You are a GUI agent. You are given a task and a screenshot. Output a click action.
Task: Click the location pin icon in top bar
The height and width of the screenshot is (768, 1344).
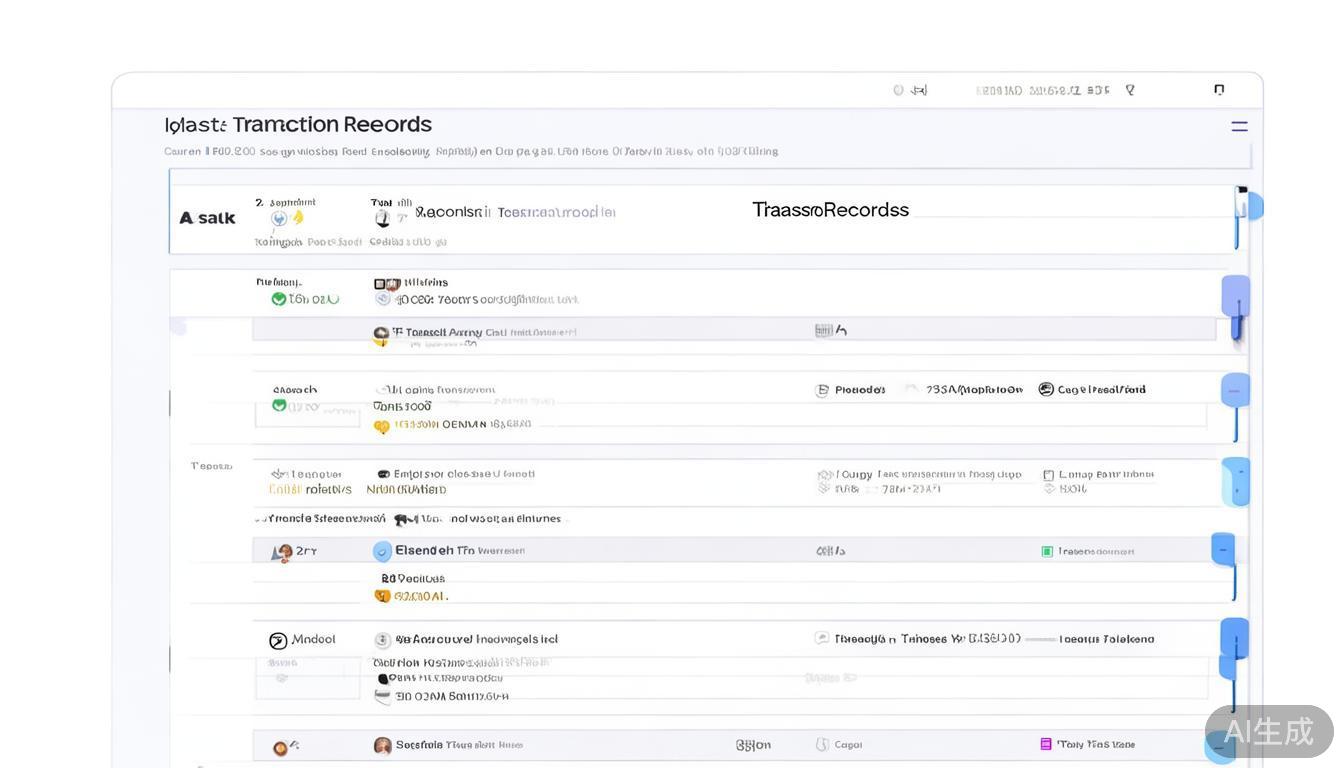point(1130,90)
